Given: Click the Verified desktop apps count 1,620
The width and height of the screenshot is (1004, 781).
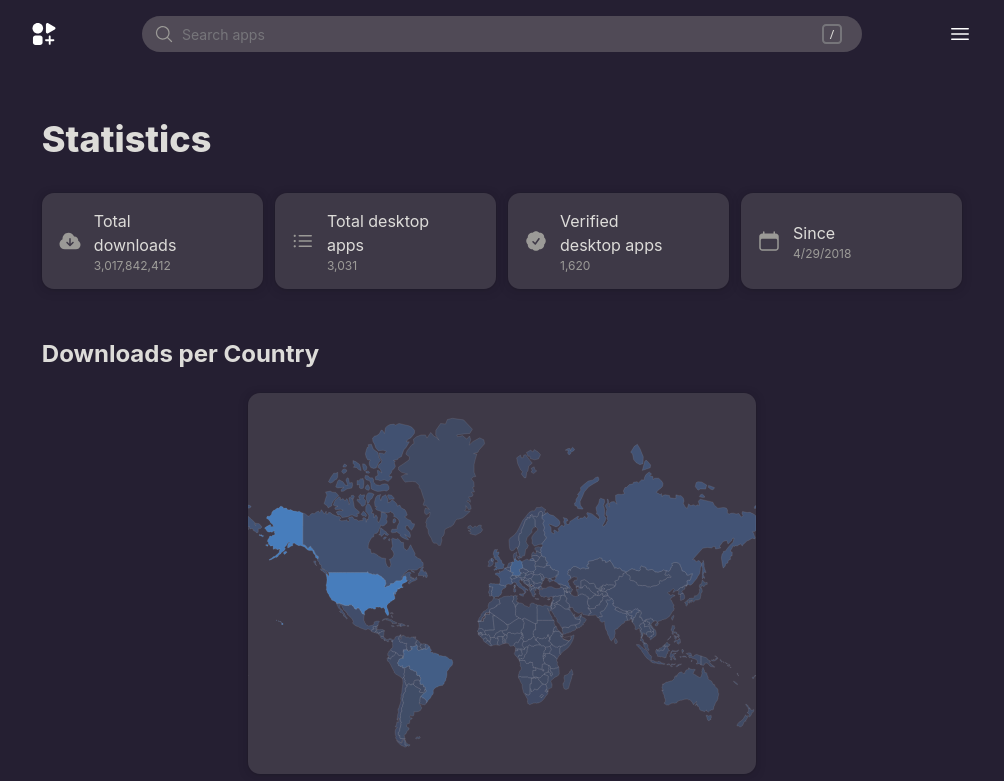Looking at the screenshot, I should coord(575,266).
